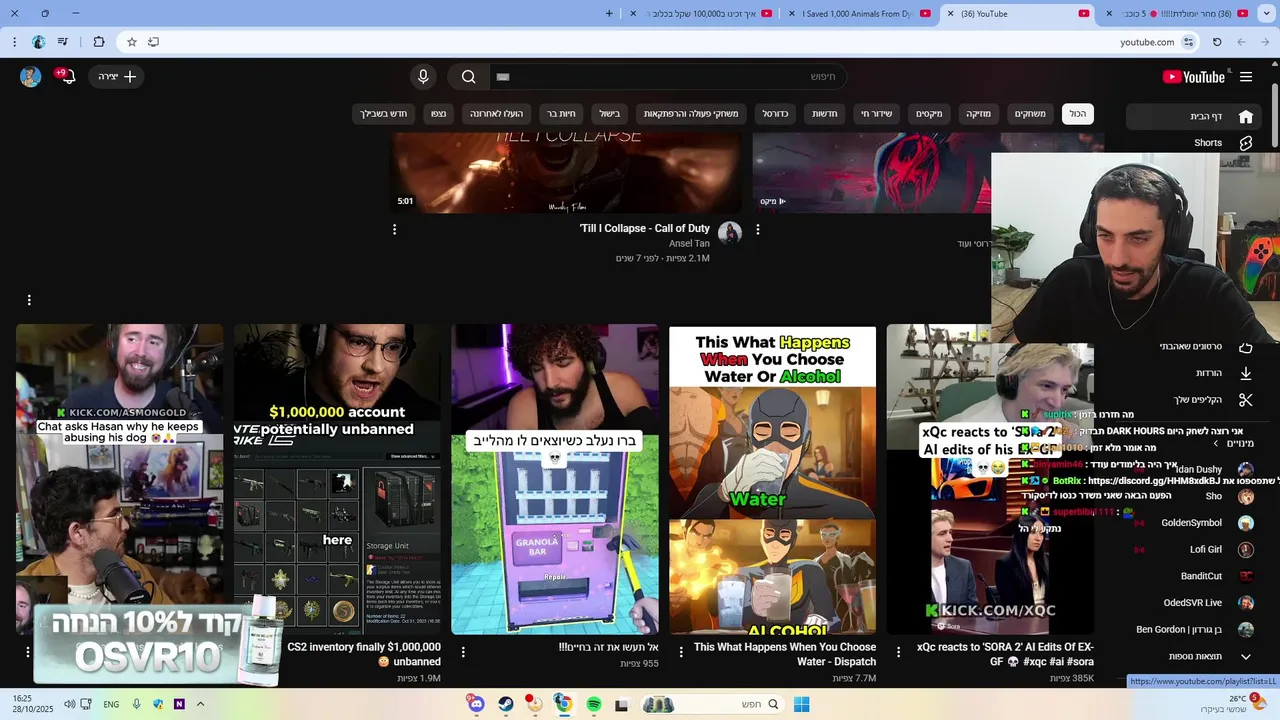
Task: Open the notifications bell
Action: tap(68, 77)
